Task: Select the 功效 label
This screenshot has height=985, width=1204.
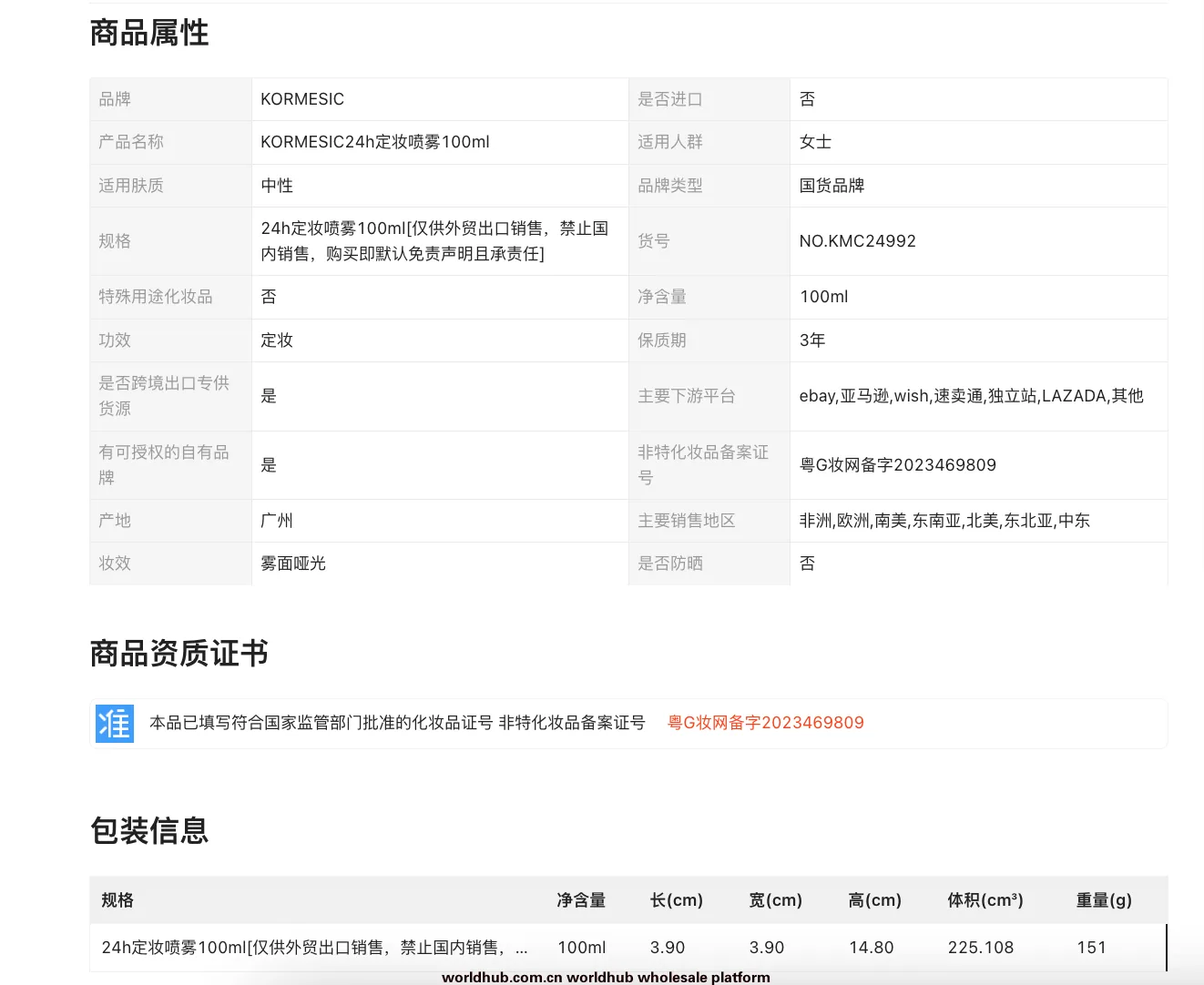Action: [x=115, y=340]
